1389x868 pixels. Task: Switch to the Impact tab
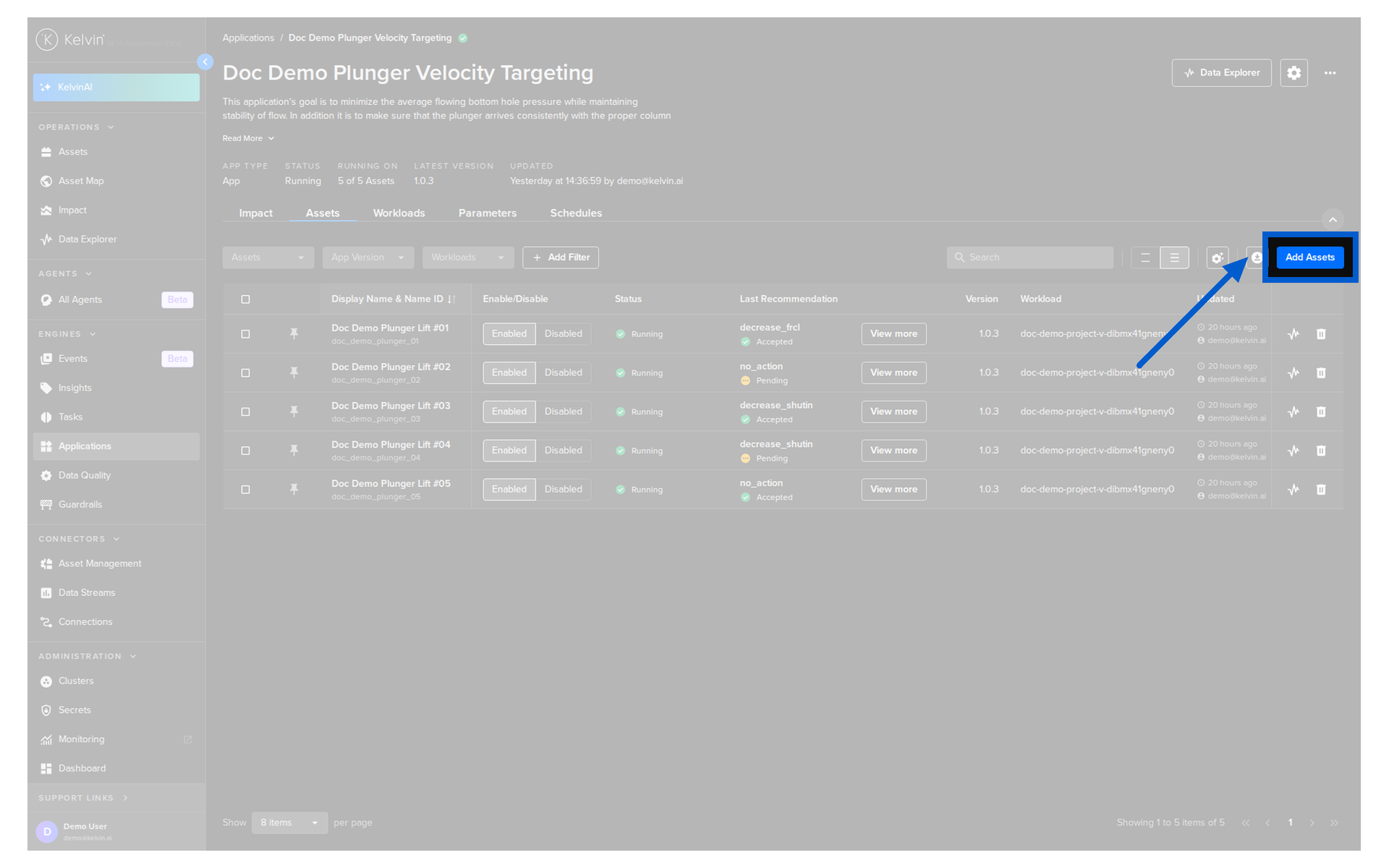(256, 213)
